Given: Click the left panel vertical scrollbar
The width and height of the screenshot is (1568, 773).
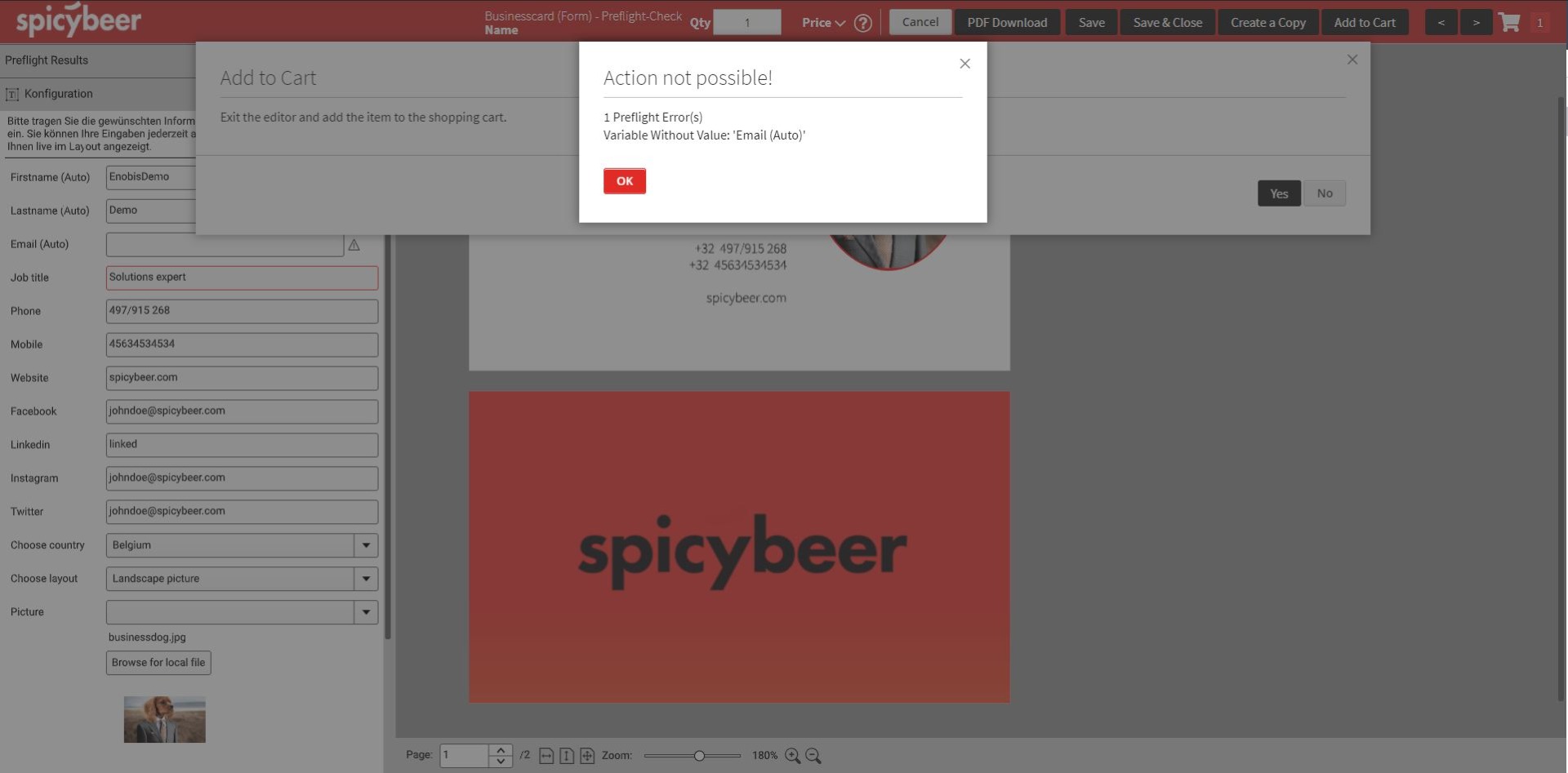Looking at the screenshot, I should [x=388, y=437].
